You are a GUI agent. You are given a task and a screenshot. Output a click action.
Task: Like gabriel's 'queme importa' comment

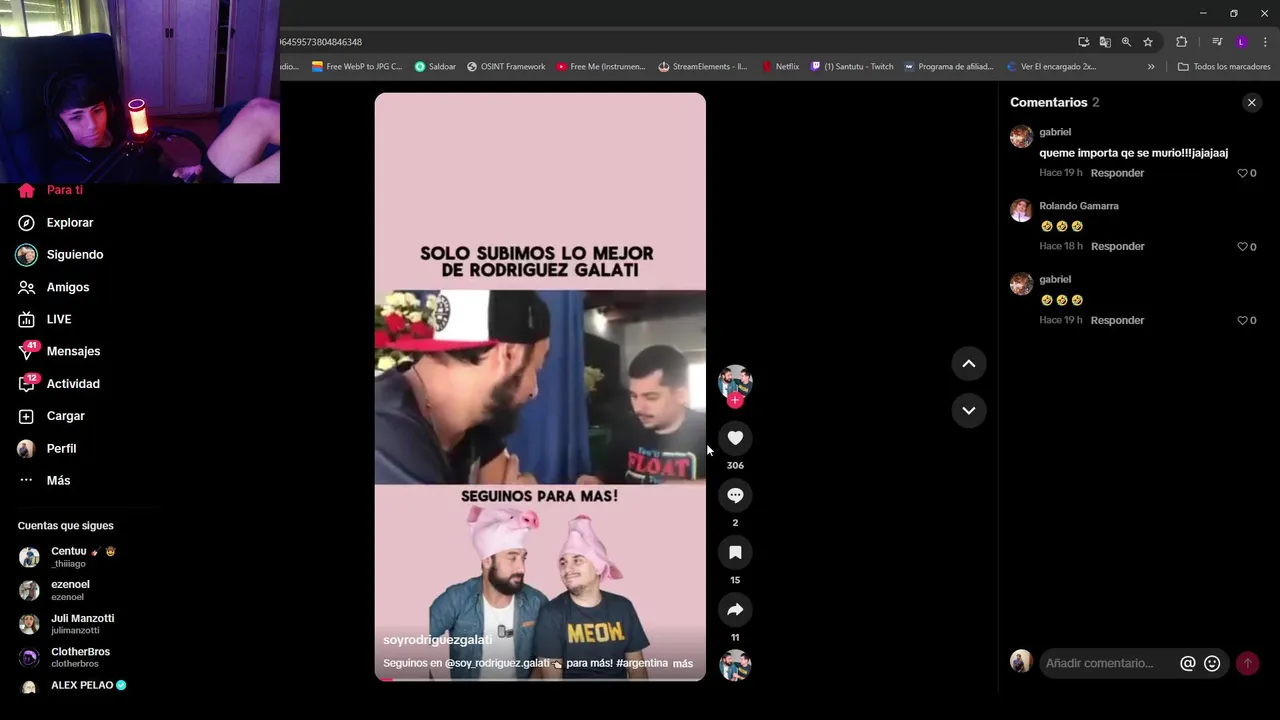pyautogui.click(x=1243, y=173)
